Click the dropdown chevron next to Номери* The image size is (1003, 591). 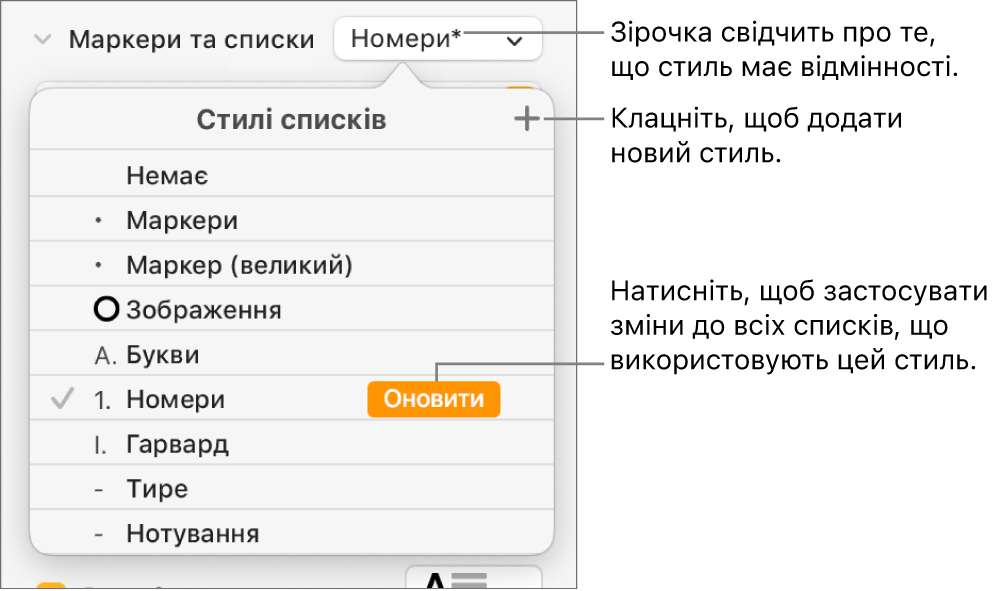[x=514, y=42]
